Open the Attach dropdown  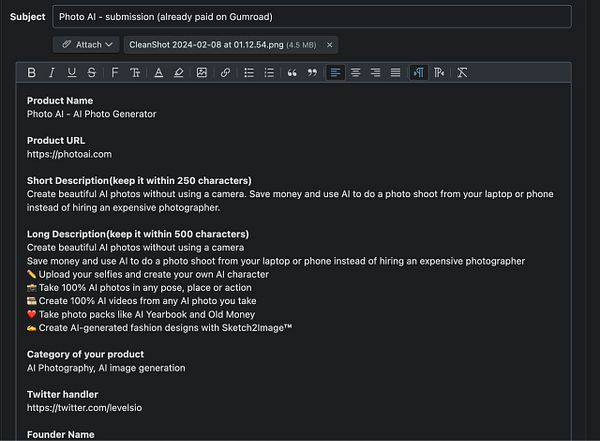pyautogui.click(x=86, y=45)
